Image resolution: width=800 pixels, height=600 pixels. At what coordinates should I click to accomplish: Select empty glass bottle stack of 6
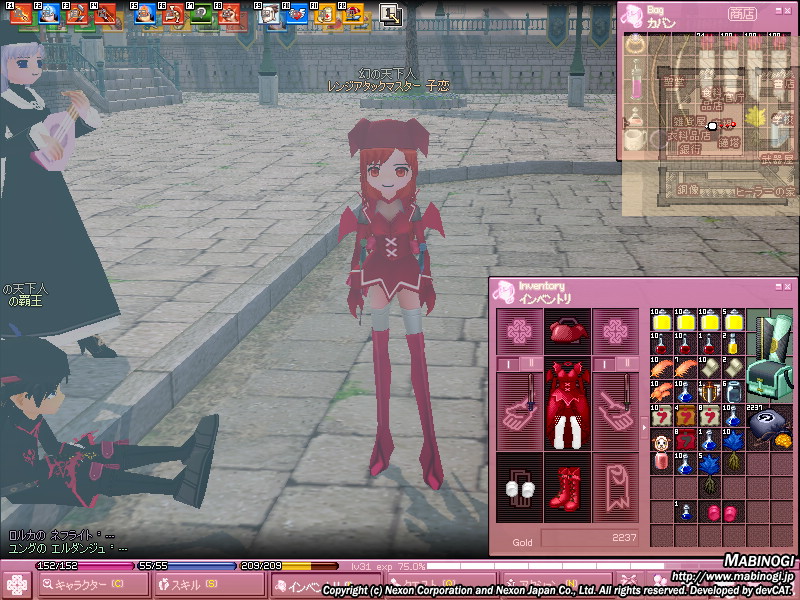click(x=733, y=392)
